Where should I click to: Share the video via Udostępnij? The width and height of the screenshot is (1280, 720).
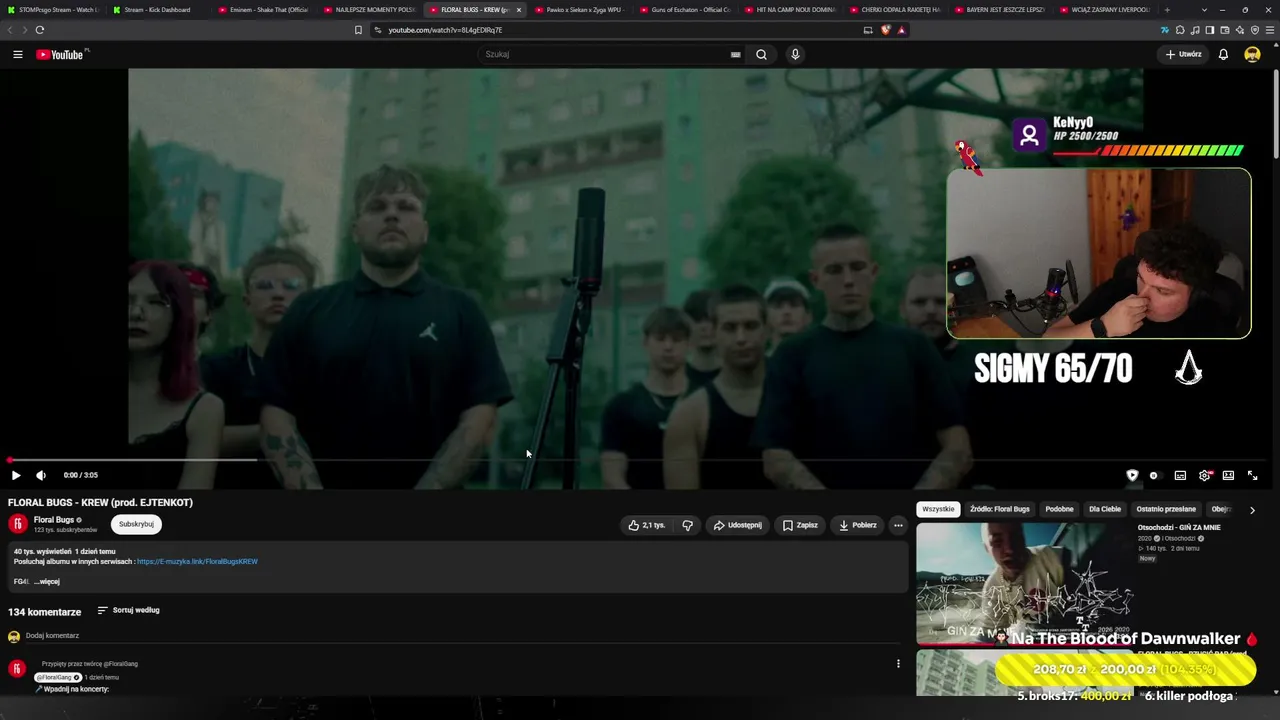tap(738, 525)
